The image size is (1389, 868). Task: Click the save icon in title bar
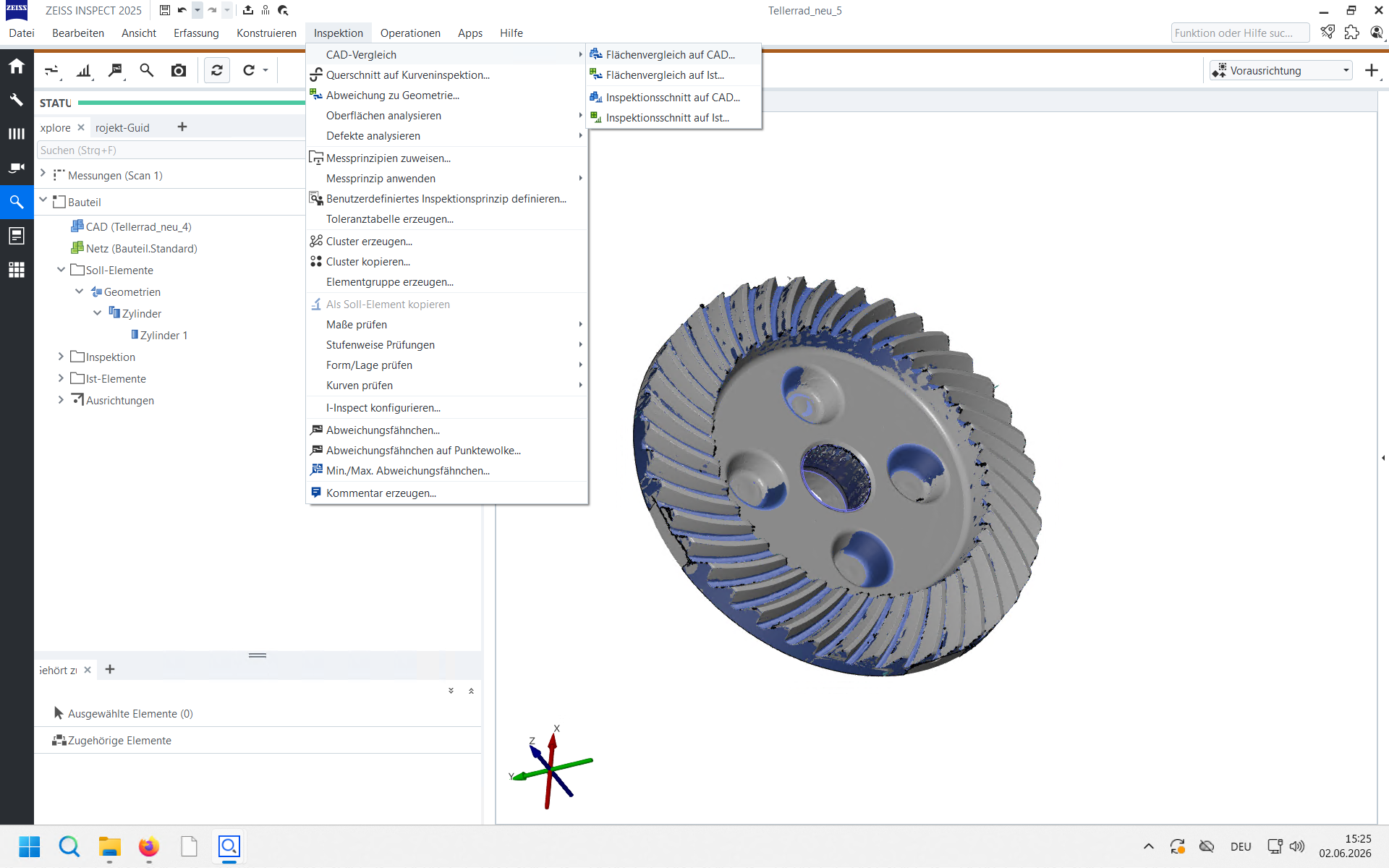[x=165, y=10]
